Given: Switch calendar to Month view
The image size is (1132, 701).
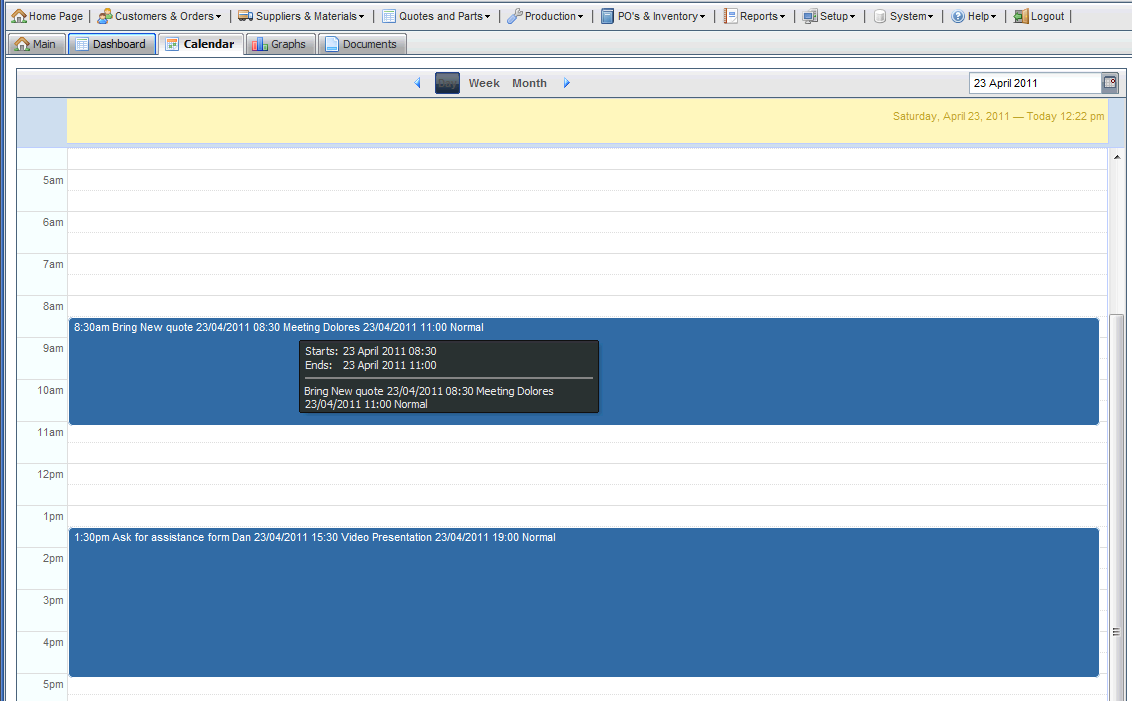Looking at the screenshot, I should point(529,83).
